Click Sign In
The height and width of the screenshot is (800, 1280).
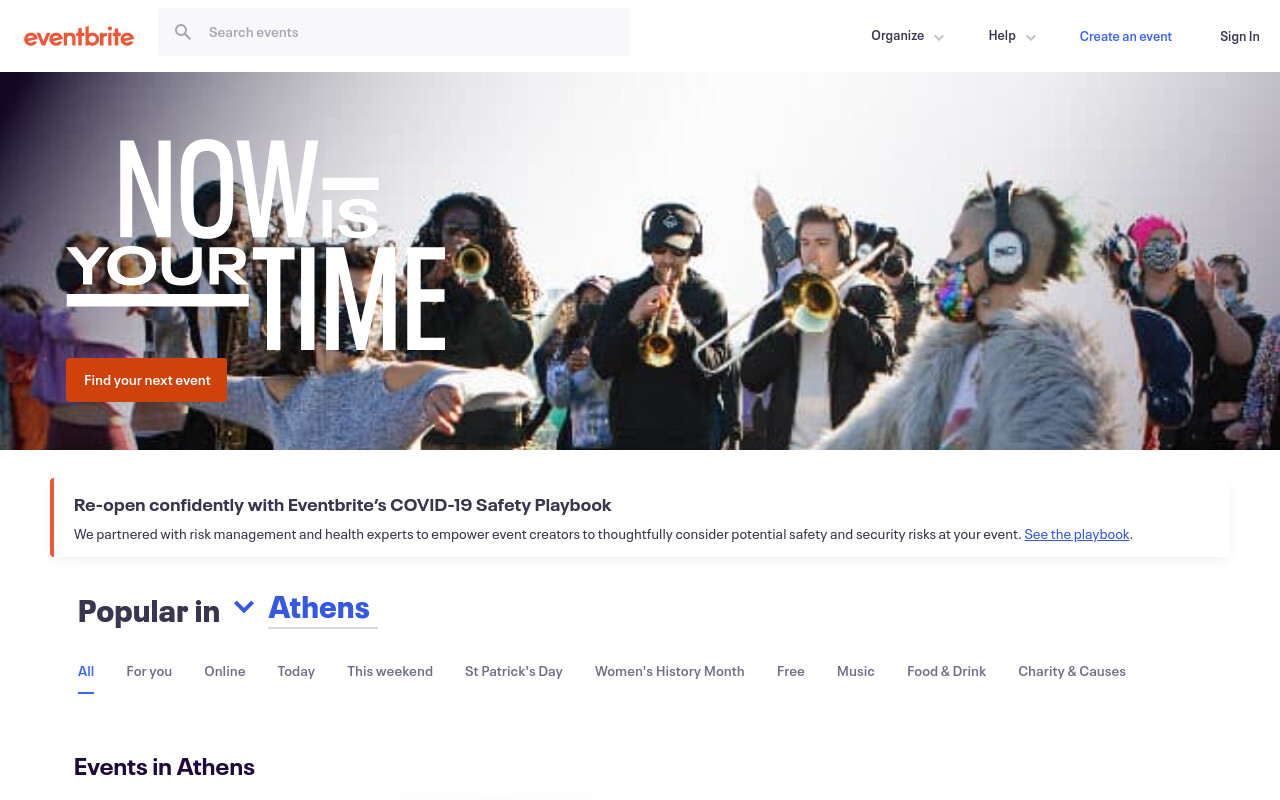pyautogui.click(x=1240, y=36)
